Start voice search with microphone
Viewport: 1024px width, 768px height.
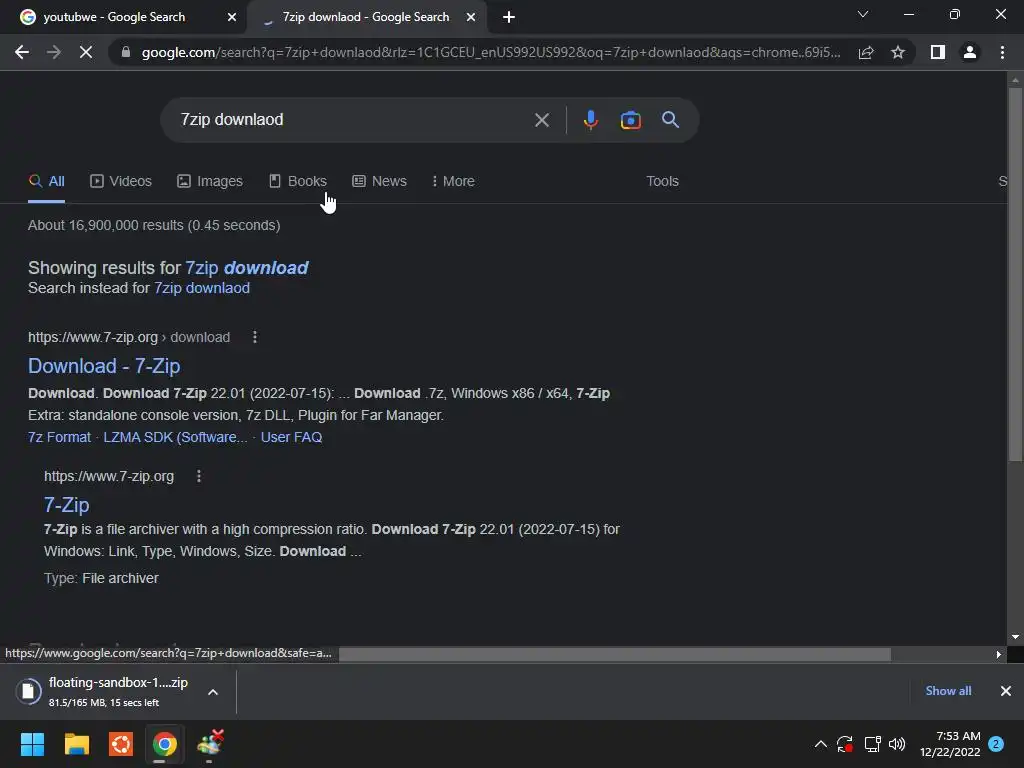point(590,120)
